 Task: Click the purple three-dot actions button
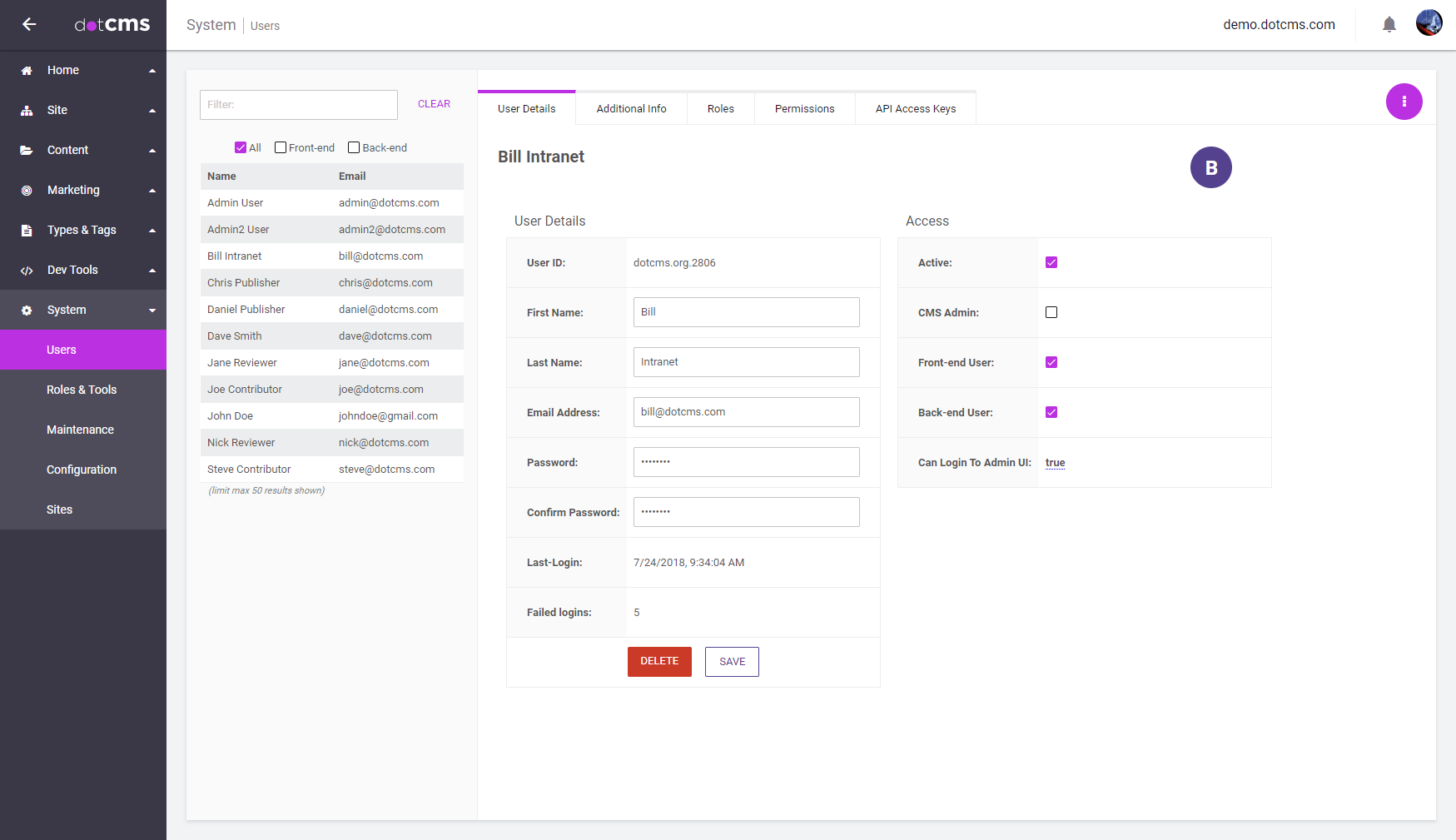1404,102
